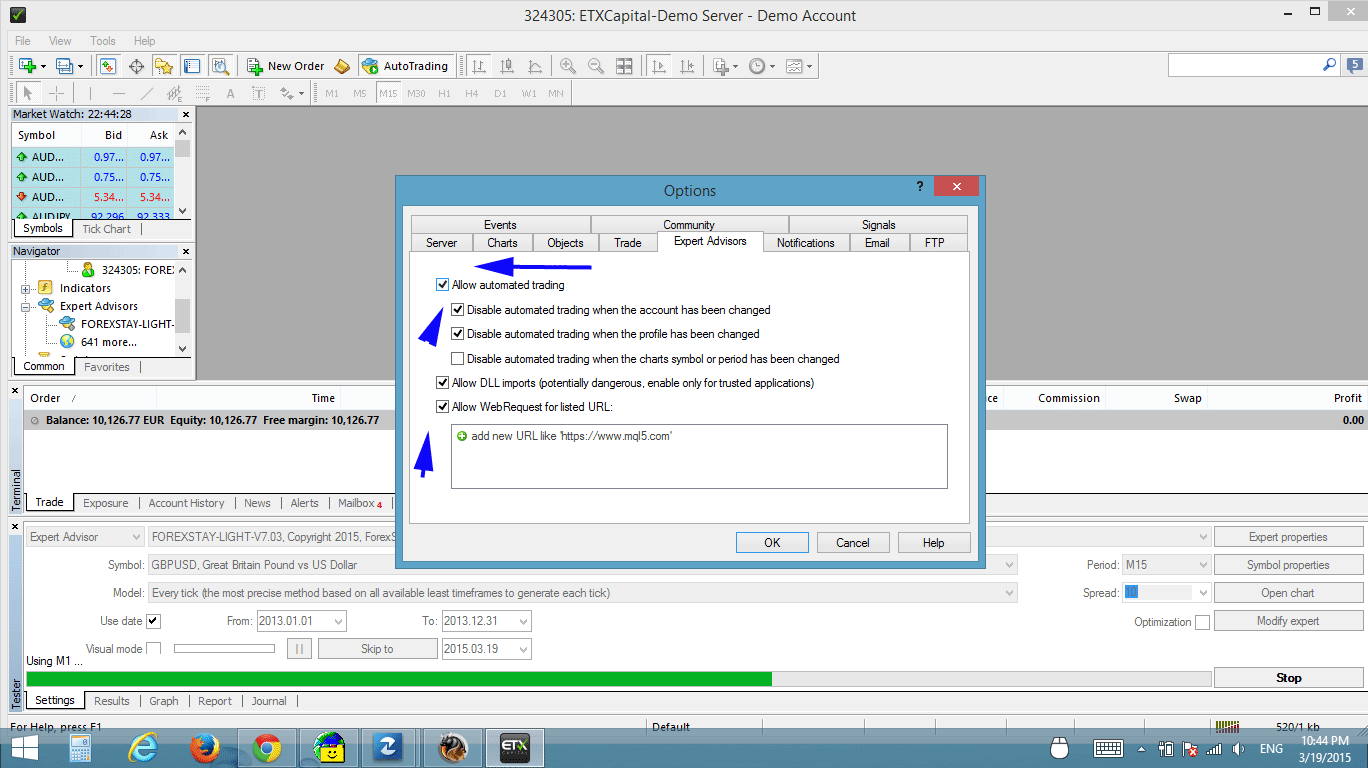This screenshot has width=1368, height=768.
Task: Select the cursor arrow tool
Action: coord(28,93)
